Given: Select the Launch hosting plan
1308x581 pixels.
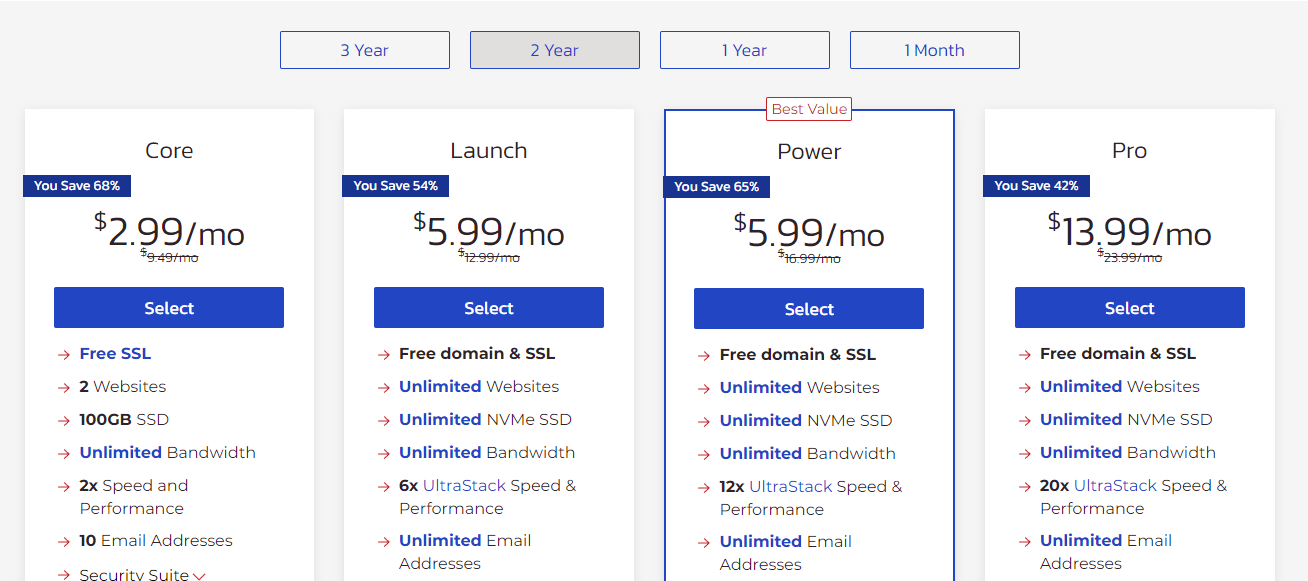Looking at the screenshot, I should click(x=489, y=308).
